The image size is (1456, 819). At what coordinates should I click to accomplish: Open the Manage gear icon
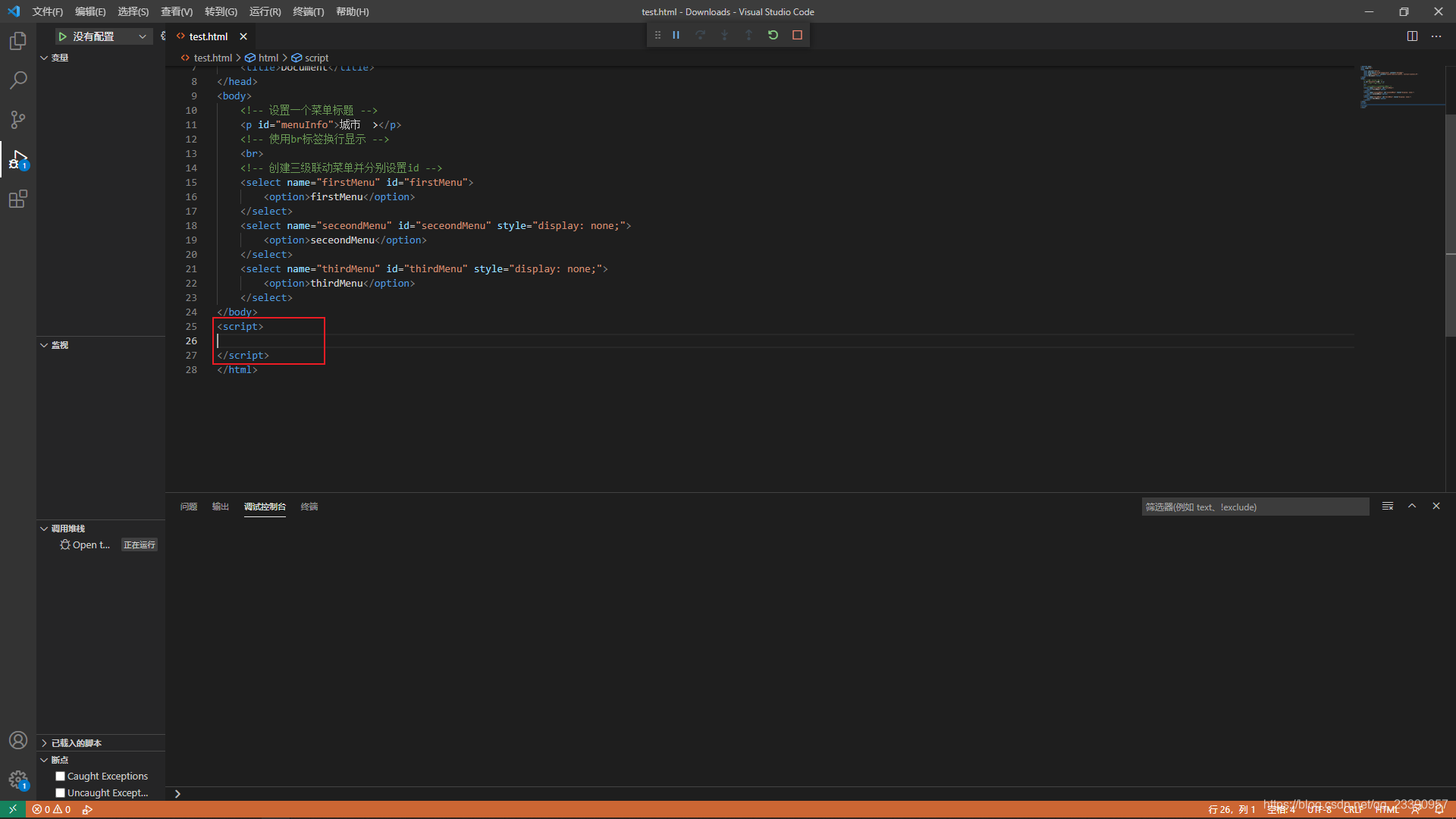18,780
